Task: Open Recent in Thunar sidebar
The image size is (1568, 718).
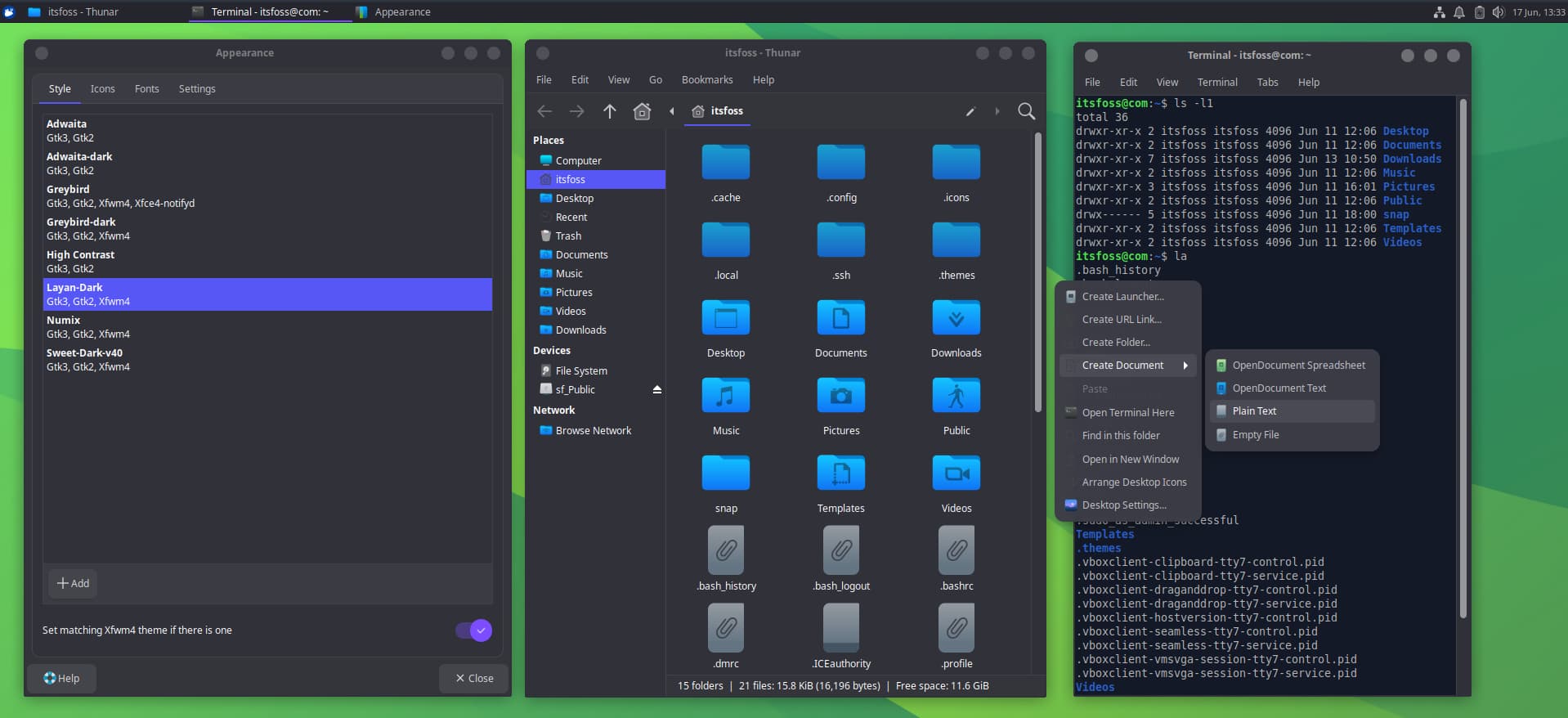Action: point(596,218)
